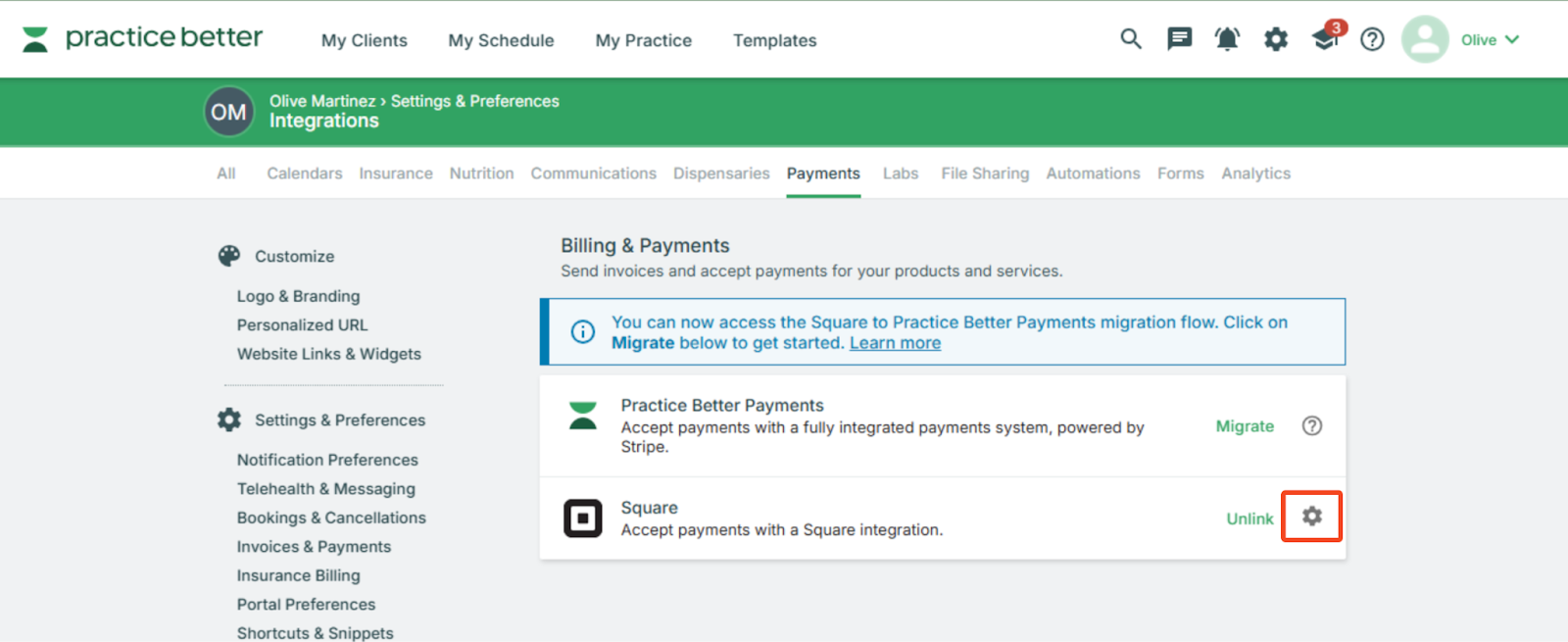
Task: Switch to the Nutrition tab
Action: [x=481, y=173]
